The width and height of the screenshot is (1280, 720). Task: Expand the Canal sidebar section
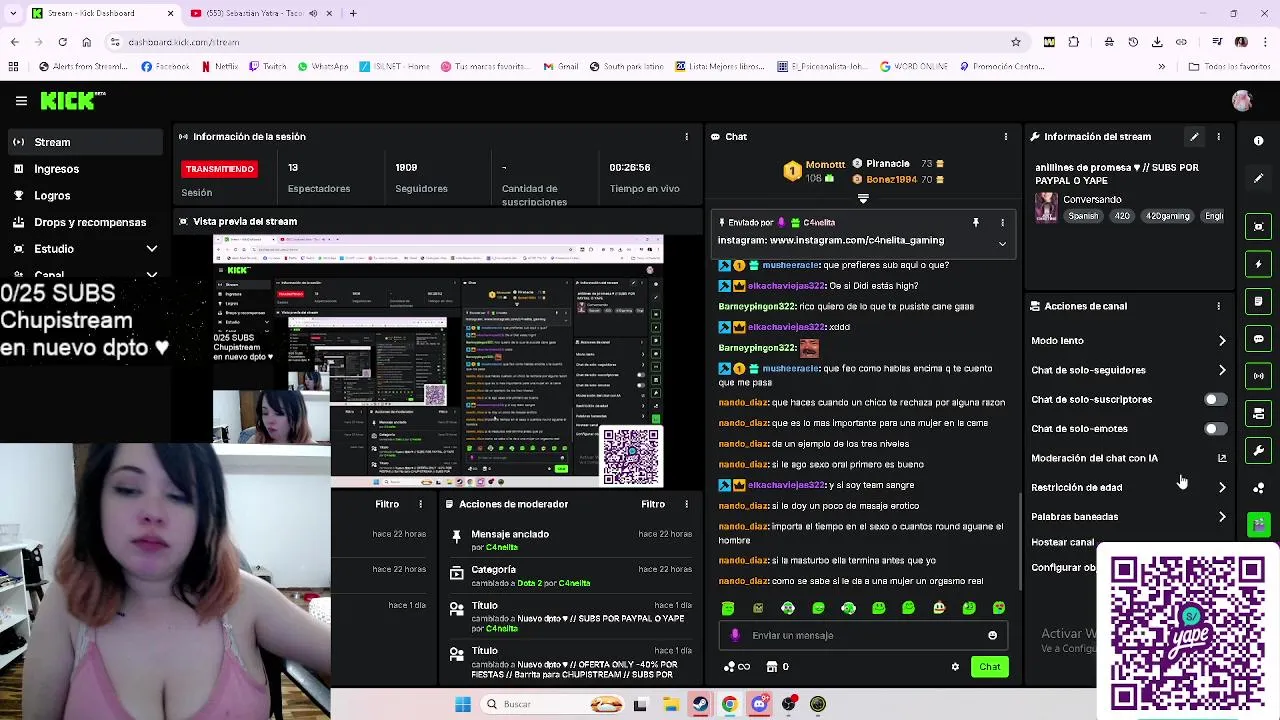(x=152, y=274)
